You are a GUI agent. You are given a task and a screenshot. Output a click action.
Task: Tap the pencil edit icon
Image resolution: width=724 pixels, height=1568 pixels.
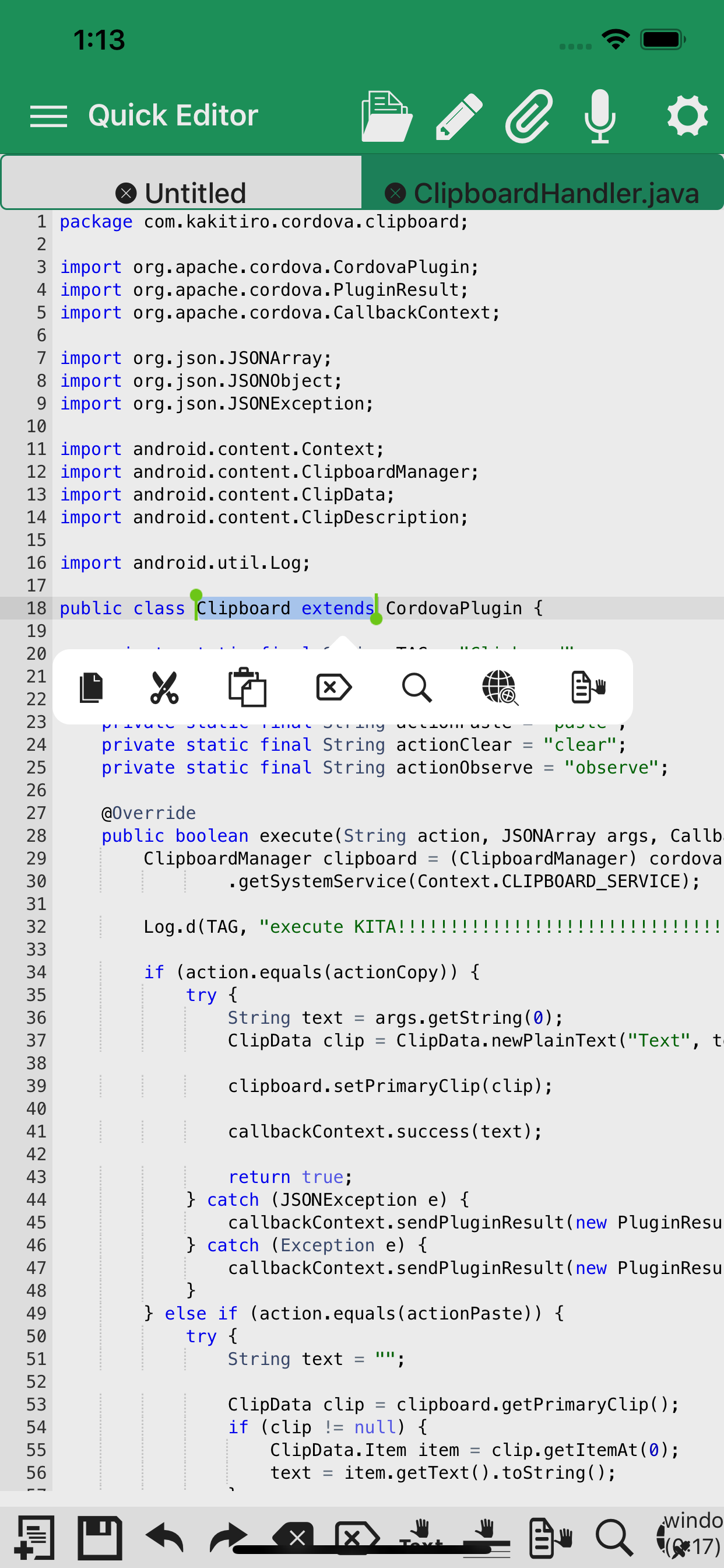459,116
